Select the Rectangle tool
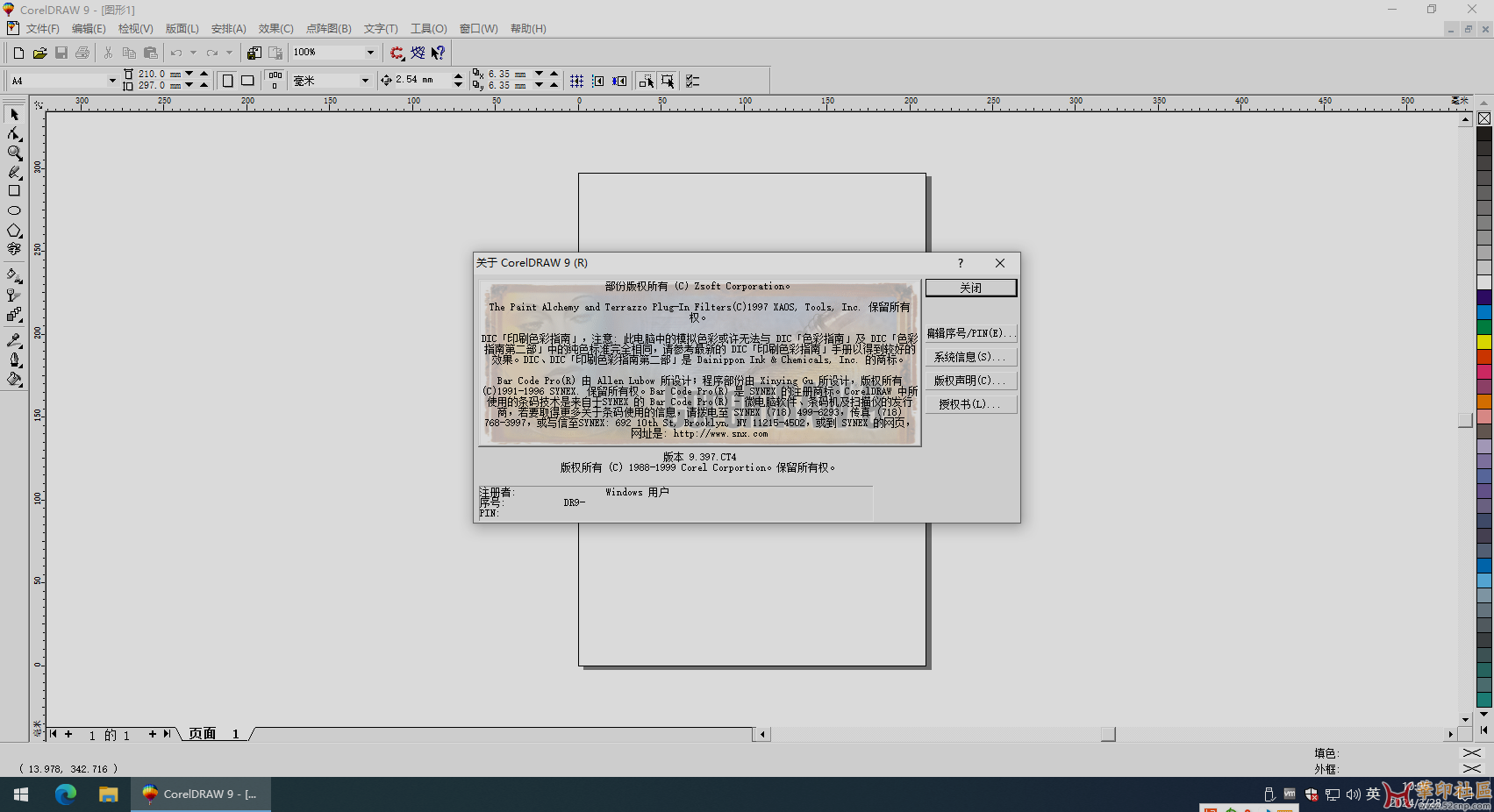The image size is (1494, 812). pos(14,191)
